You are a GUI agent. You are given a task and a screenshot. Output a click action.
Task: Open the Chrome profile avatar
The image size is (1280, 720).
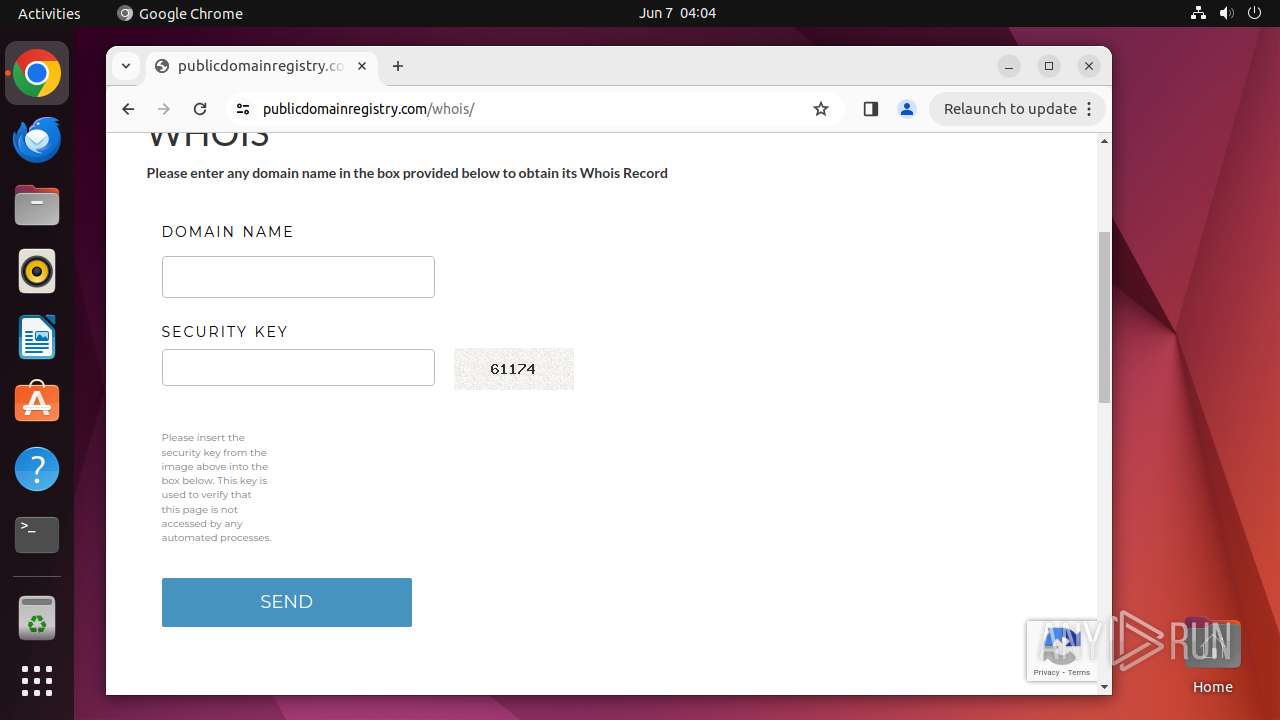coord(907,109)
